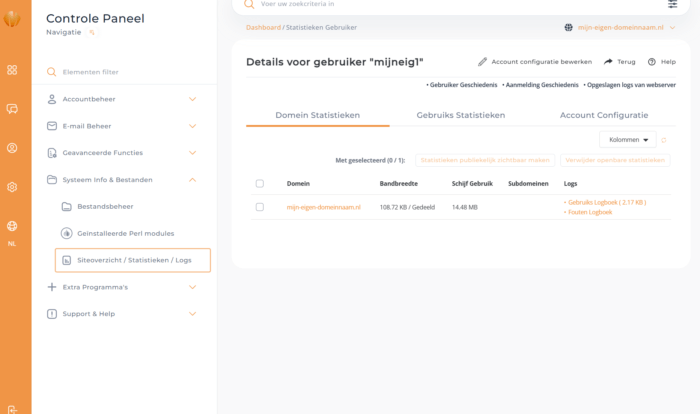
Task: Open the Gebruiker Geschiedenis link
Action: point(463,85)
